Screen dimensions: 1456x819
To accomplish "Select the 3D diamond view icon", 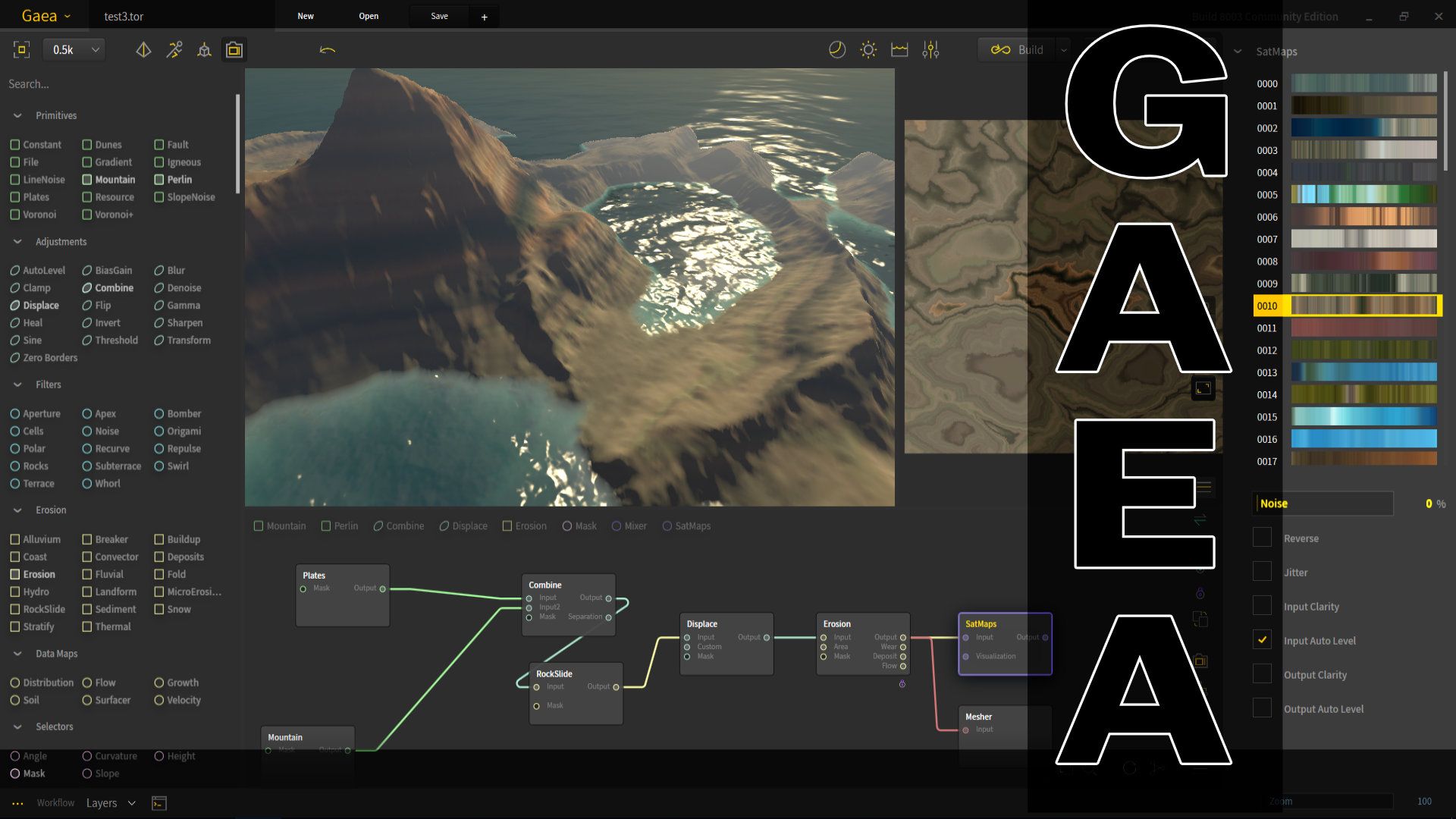I will pyautogui.click(x=143, y=50).
